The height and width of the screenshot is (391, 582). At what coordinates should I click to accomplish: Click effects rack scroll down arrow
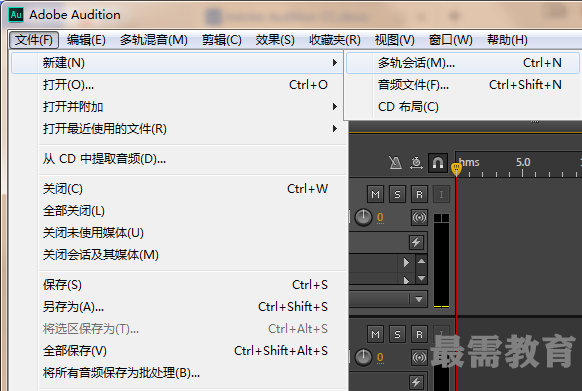click(421, 278)
